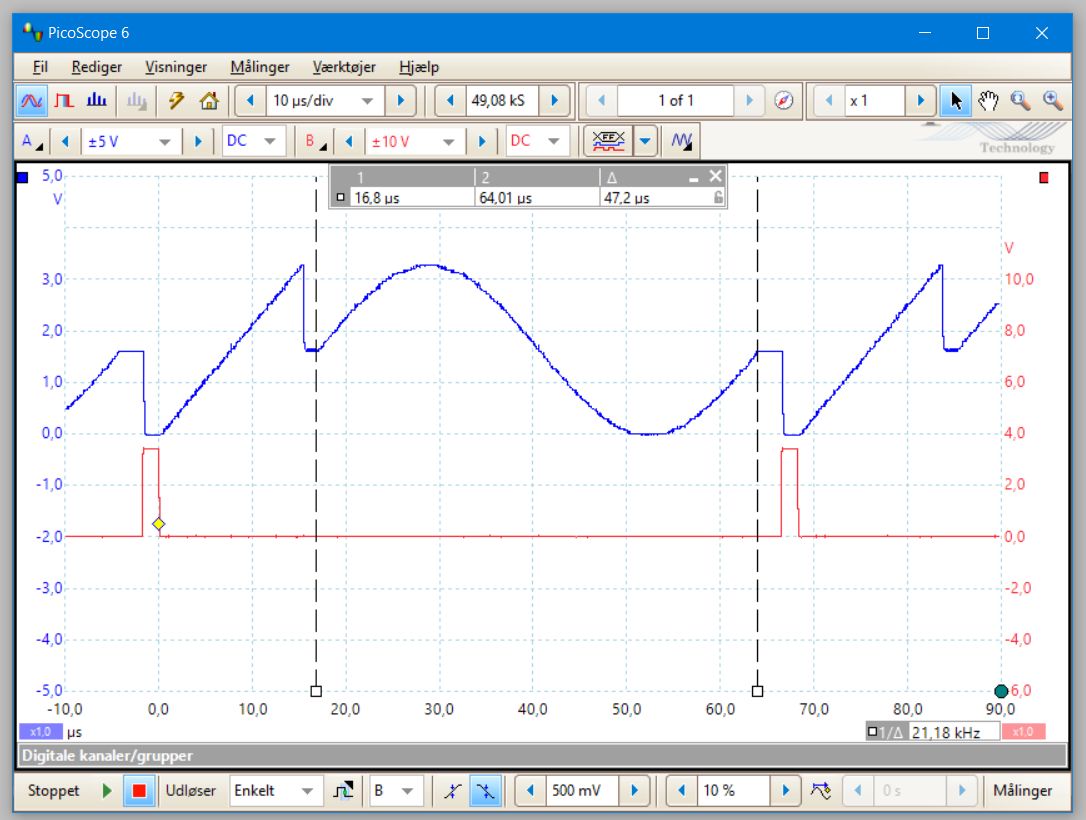Click the home/default settings icon
The height and width of the screenshot is (820, 1086).
click(x=209, y=101)
